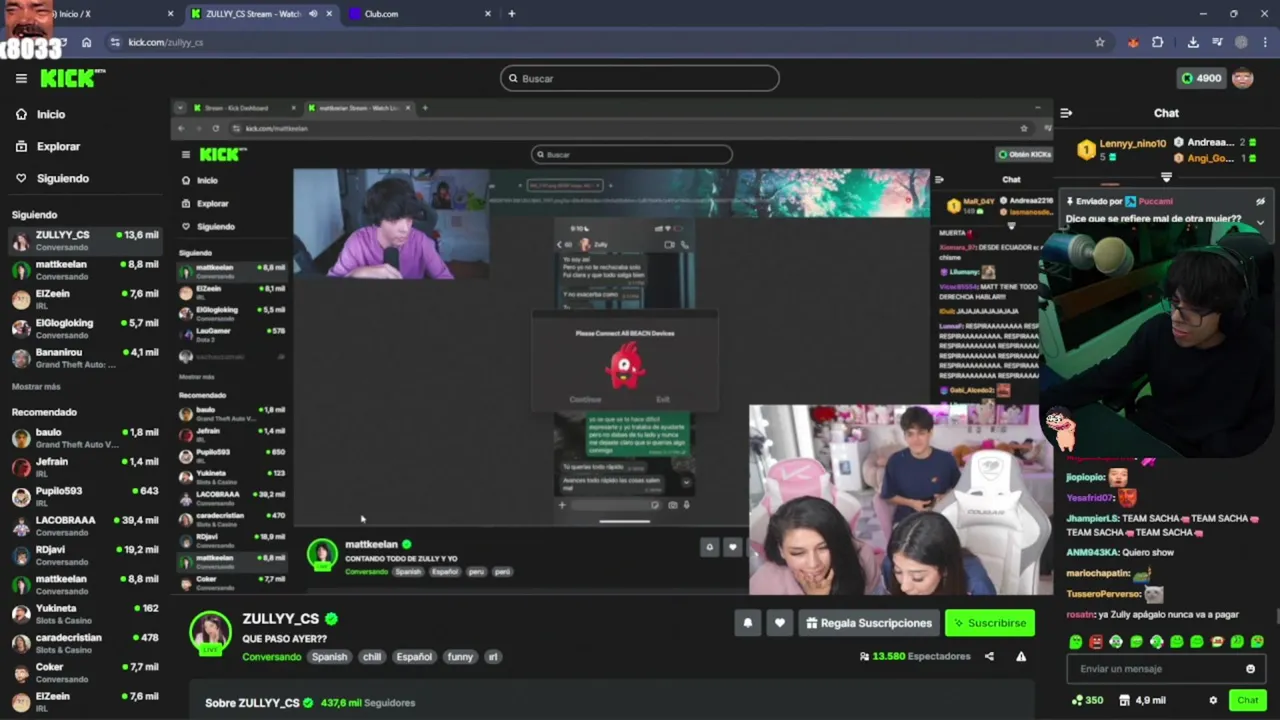Bookmark this page with the star icon
The image size is (1280, 720).
1100,42
